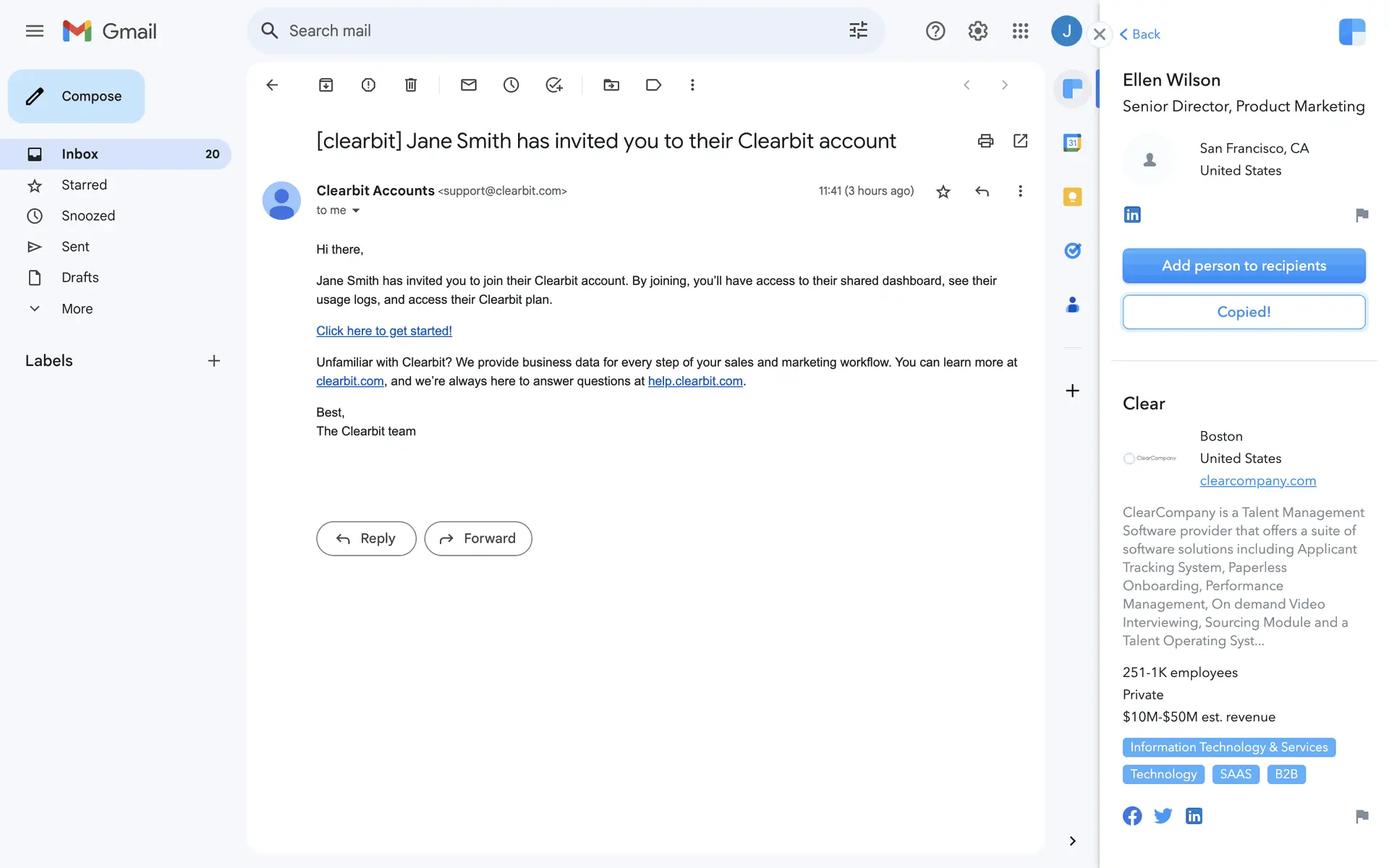Screen dimensions: 1389x868
Task: Expand the More folders list
Action: tap(77, 309)
